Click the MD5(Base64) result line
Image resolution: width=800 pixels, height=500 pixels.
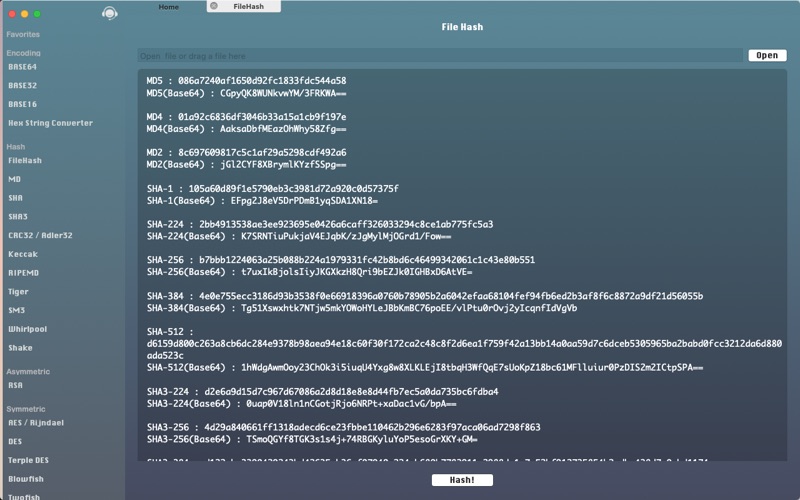click(246, 93)
